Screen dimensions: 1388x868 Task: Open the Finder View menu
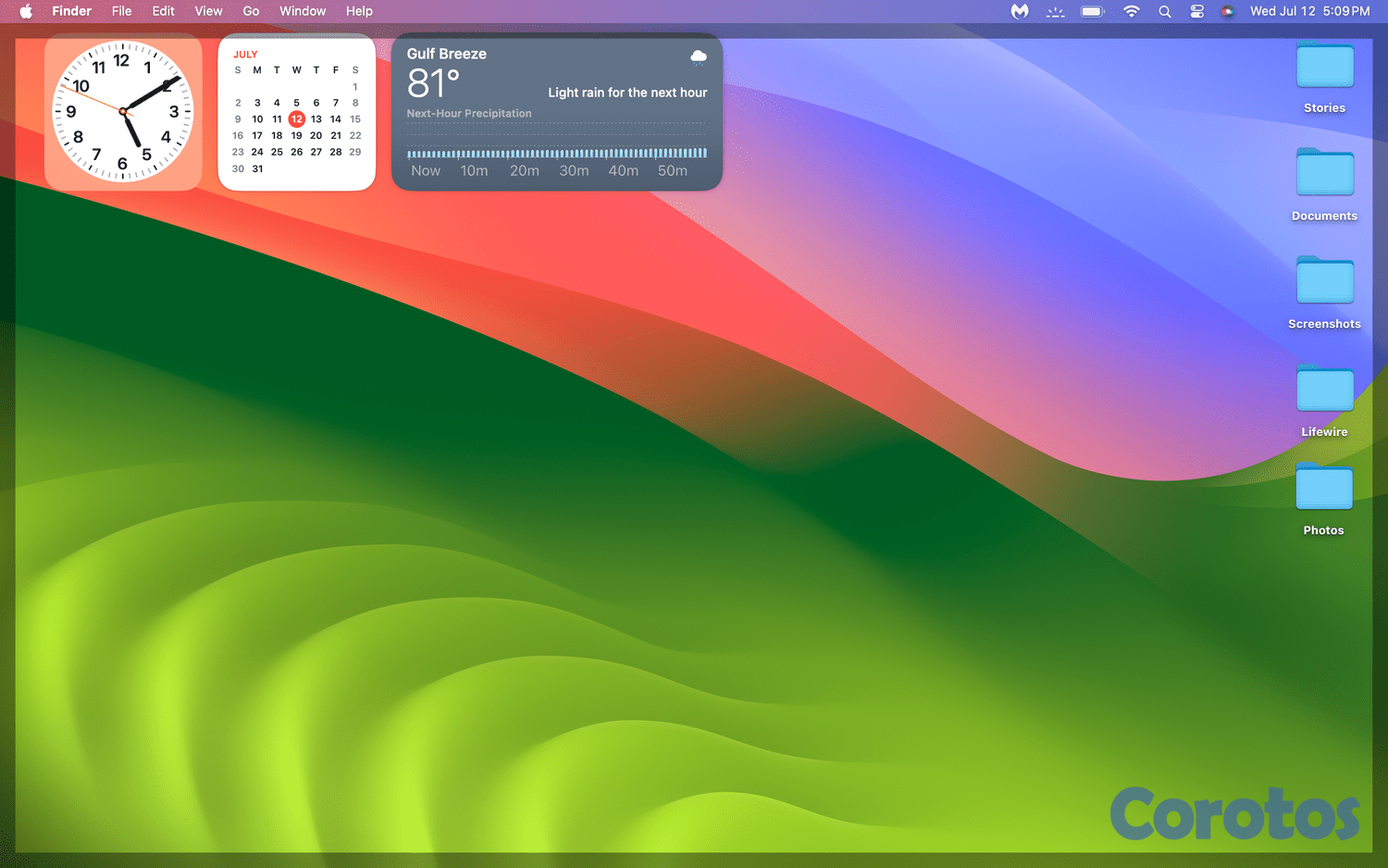(208, 11)
